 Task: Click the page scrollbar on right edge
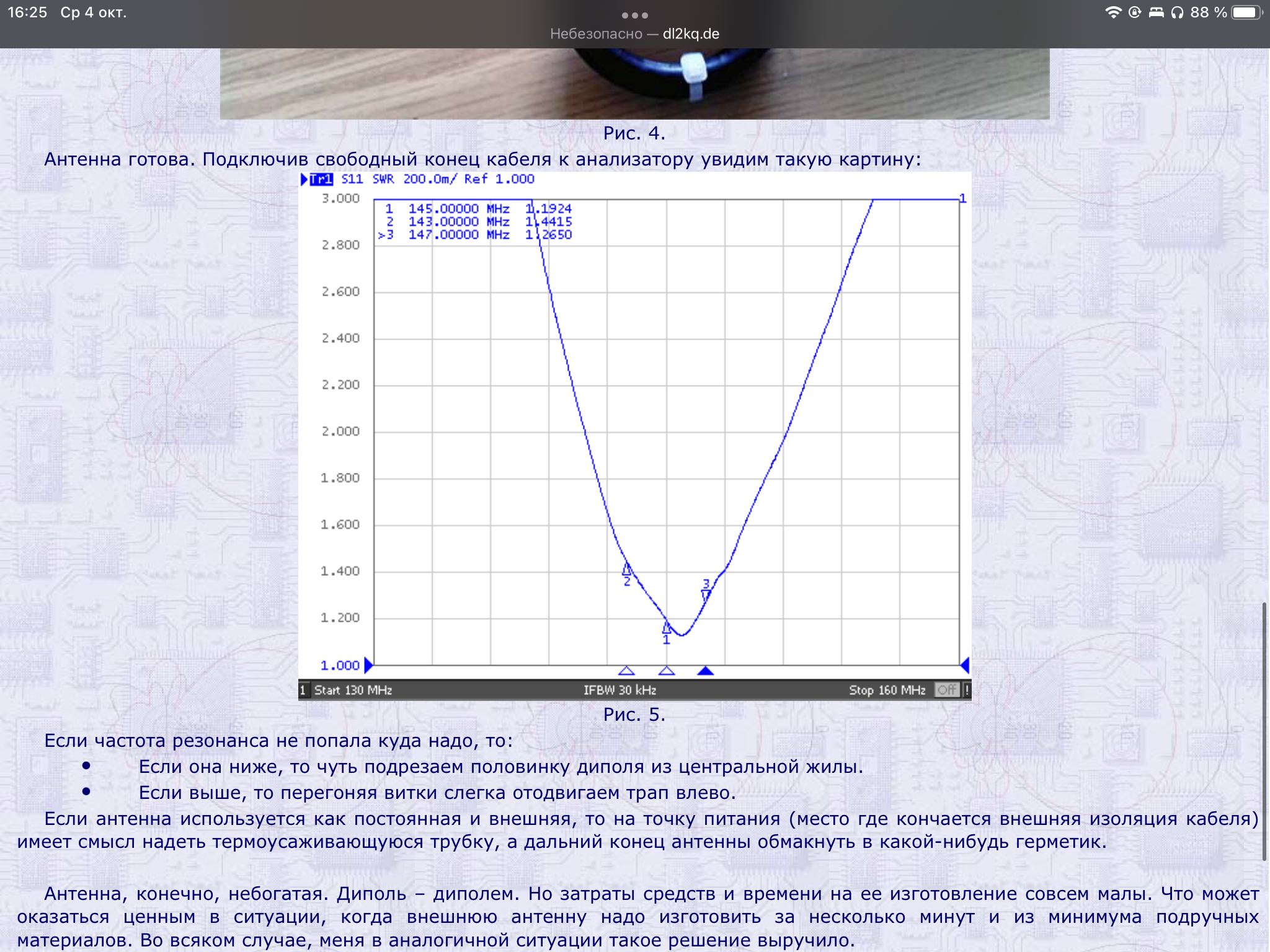click(x=1264, y=731)
